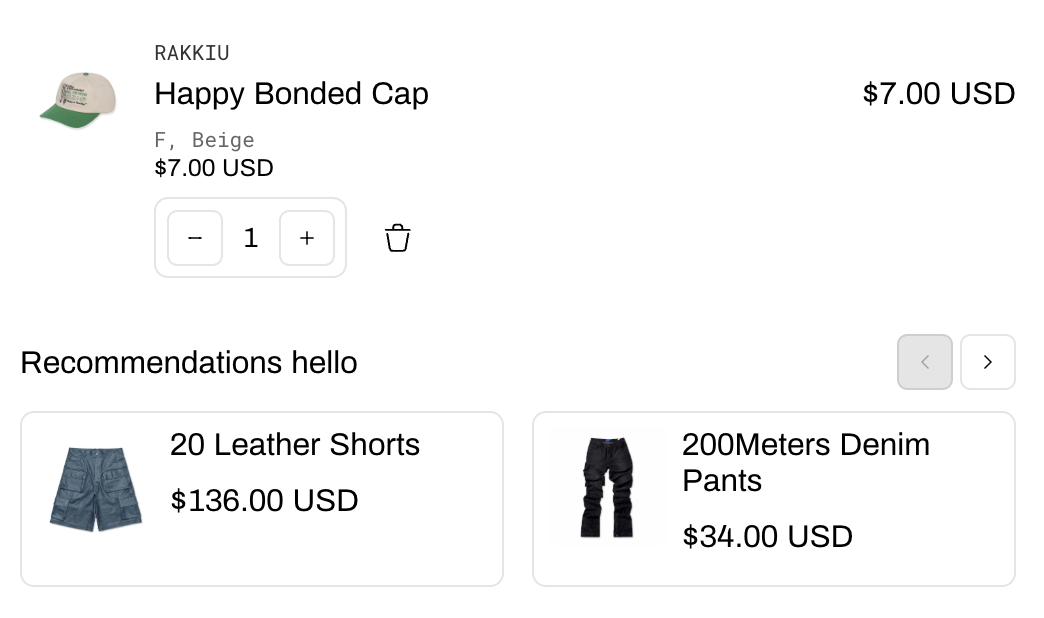Remove the cap with the trash icon
Image resolution: width=1044 pixels, height=618 pixels.
[x=398, y=238]
